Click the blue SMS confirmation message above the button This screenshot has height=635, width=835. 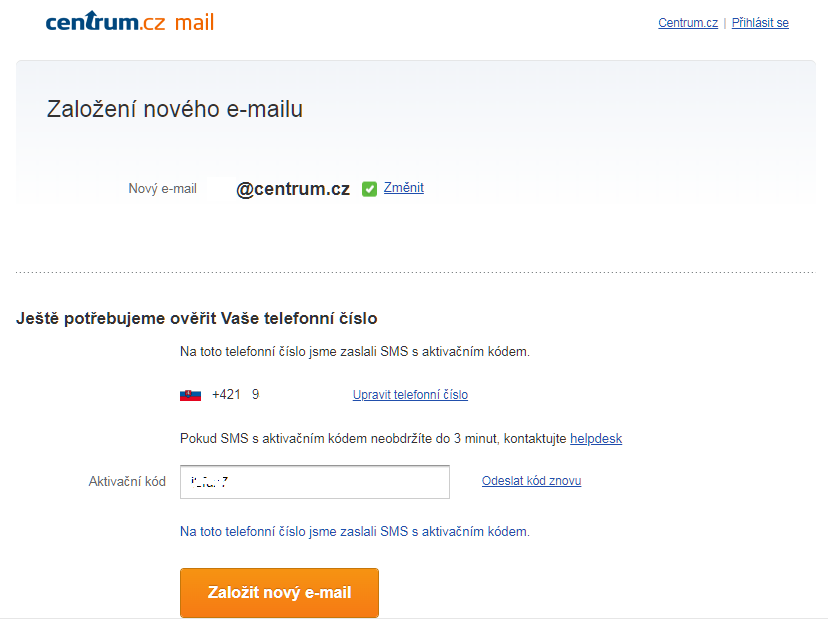(354, 532)
